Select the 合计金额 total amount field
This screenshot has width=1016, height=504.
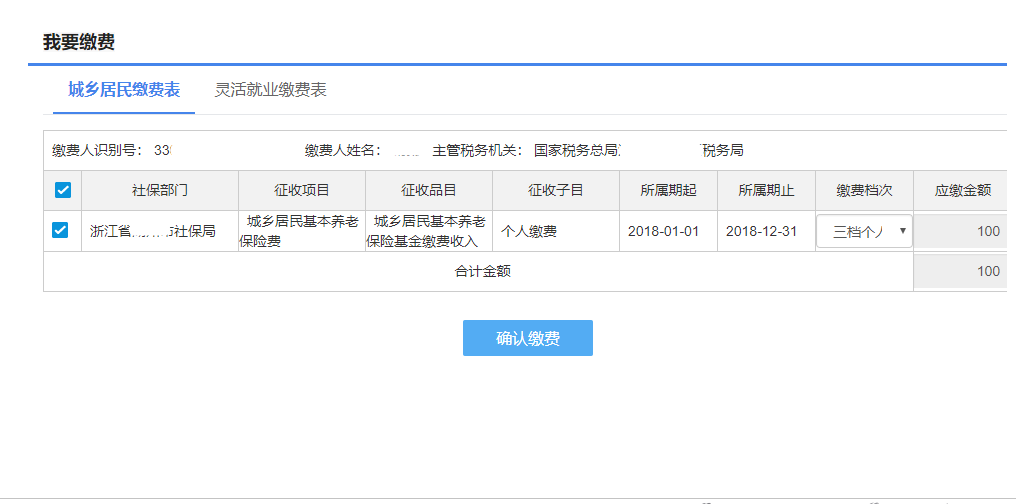click(959, 272)
